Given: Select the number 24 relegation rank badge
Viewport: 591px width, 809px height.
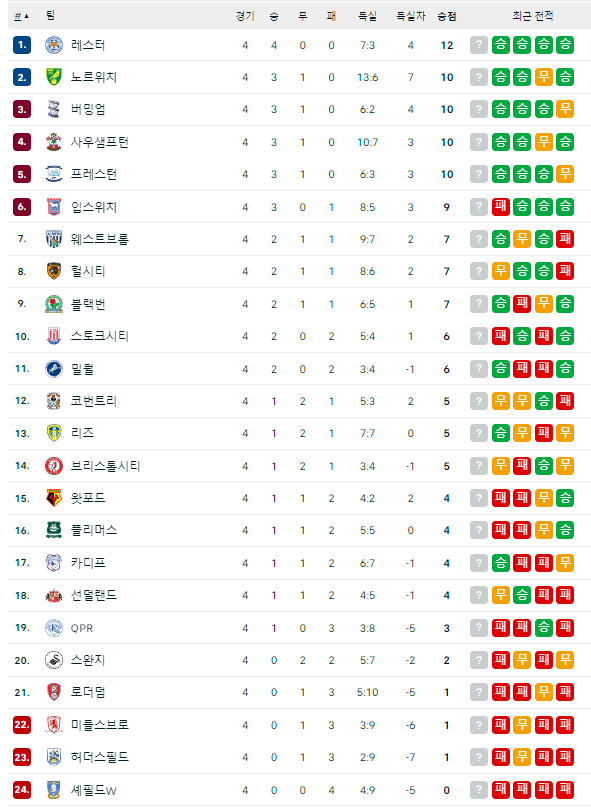Looking at the screenshot, I should [x=22, y=789].
